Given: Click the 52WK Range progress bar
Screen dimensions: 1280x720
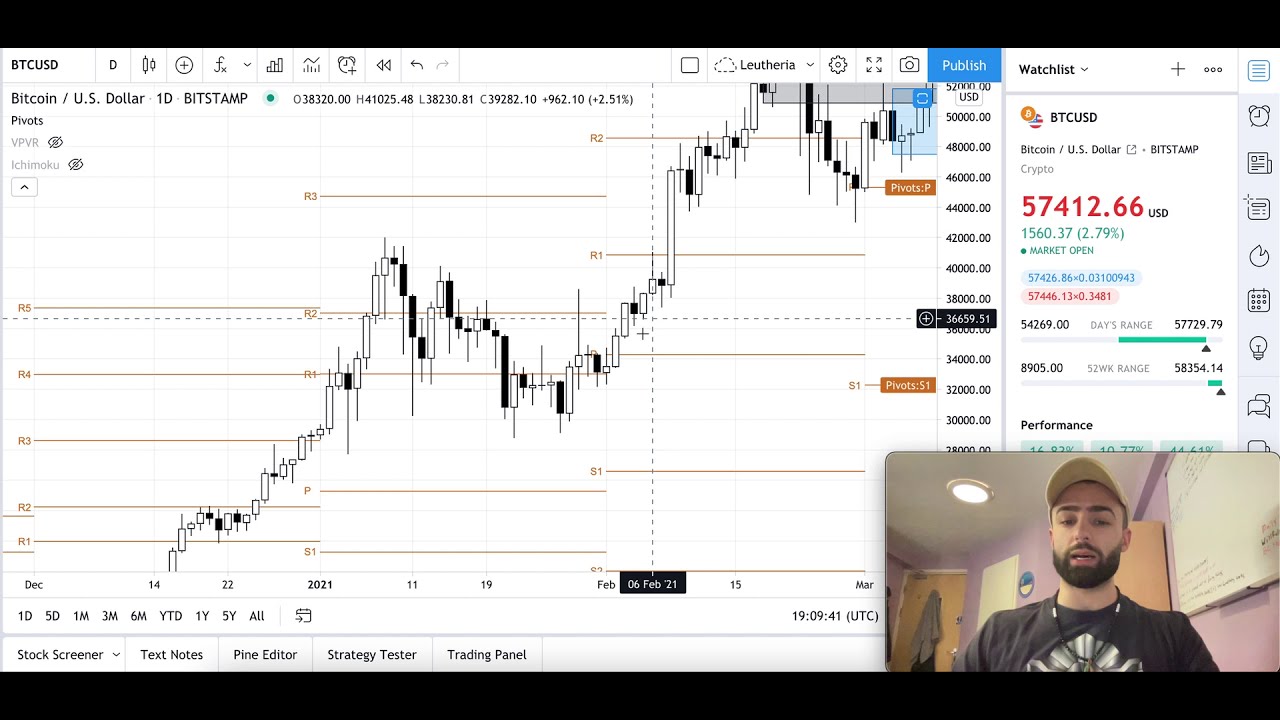Looking at the screenshot, I should pos(1121,383).
